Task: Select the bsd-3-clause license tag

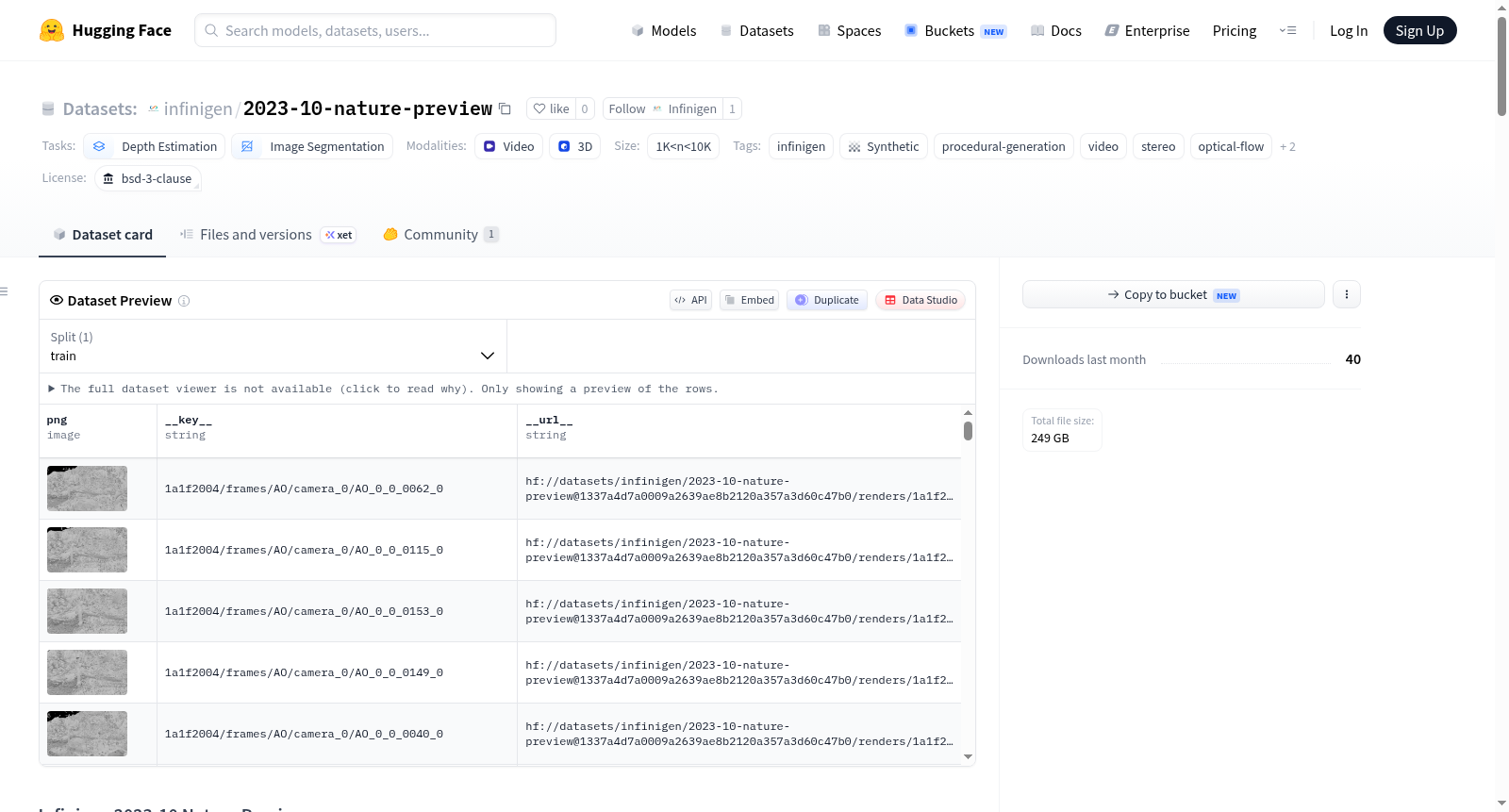Action: pos(148,178)
